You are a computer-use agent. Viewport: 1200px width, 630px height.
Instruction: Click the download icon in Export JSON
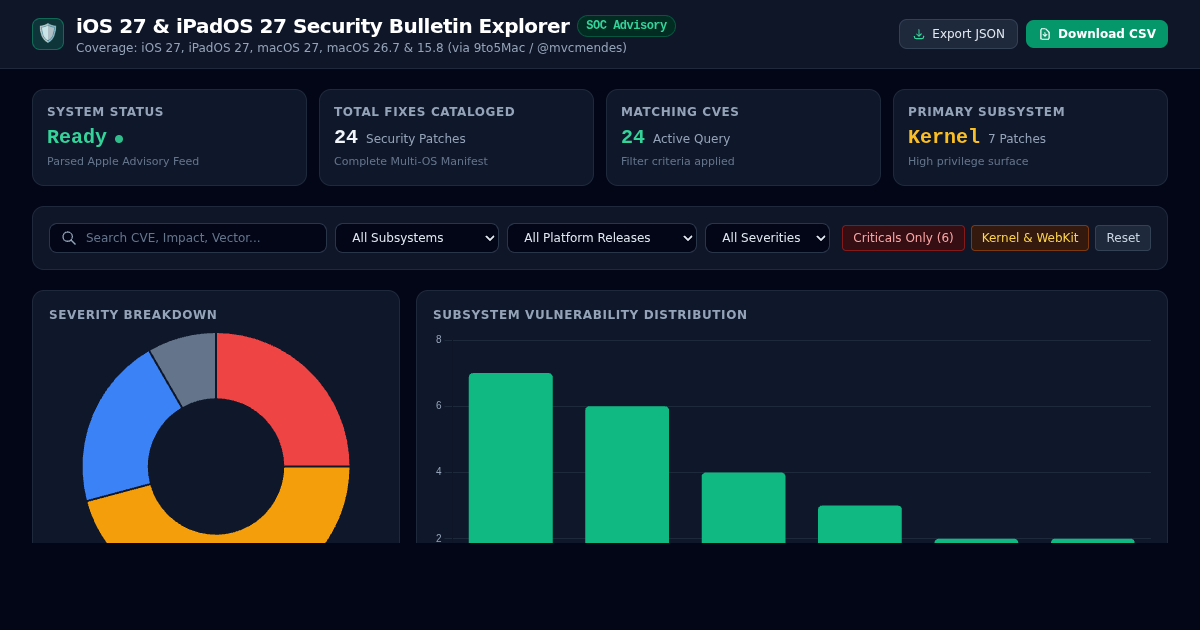coord(919,34)
